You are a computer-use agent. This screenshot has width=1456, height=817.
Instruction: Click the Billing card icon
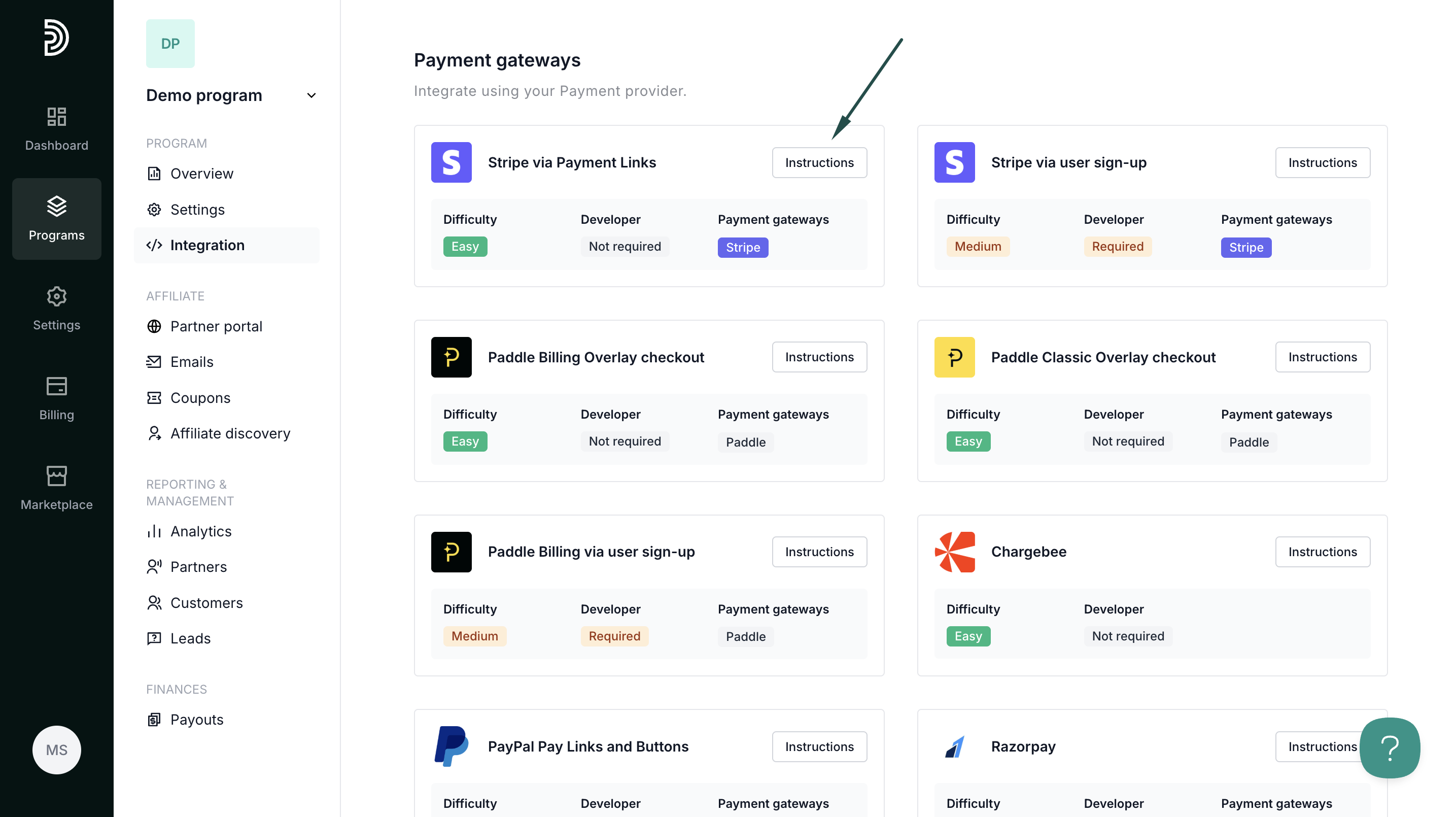coord(56,386)
